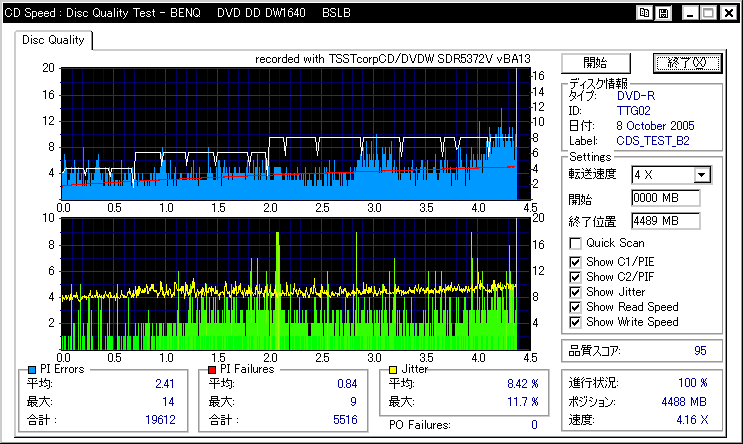Click the upper PI Errors graph
743x444 pixels.
click(x=296, y=134)
